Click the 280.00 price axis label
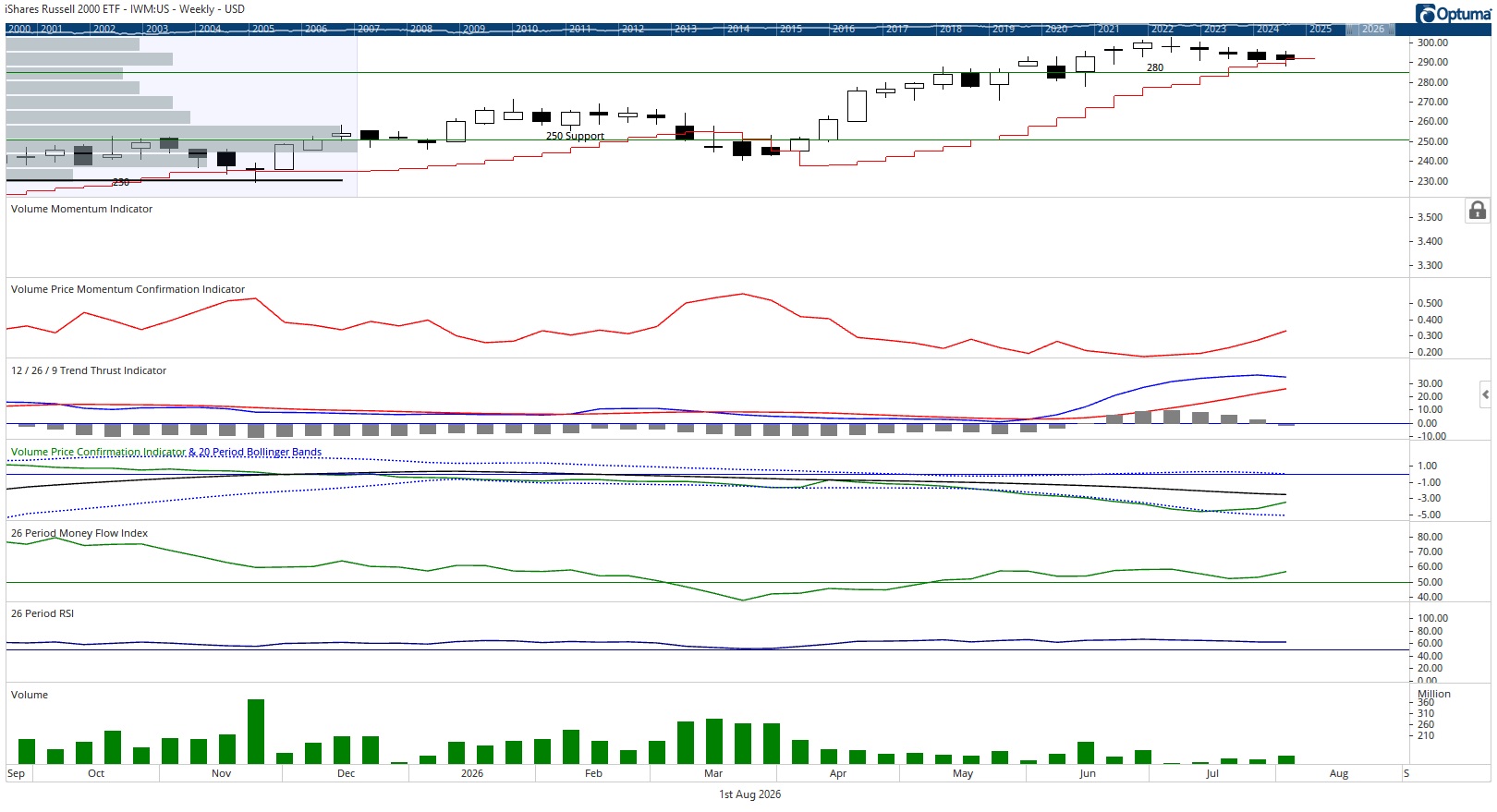Viewport: 1497px width, 812px height. (1433, 82)
